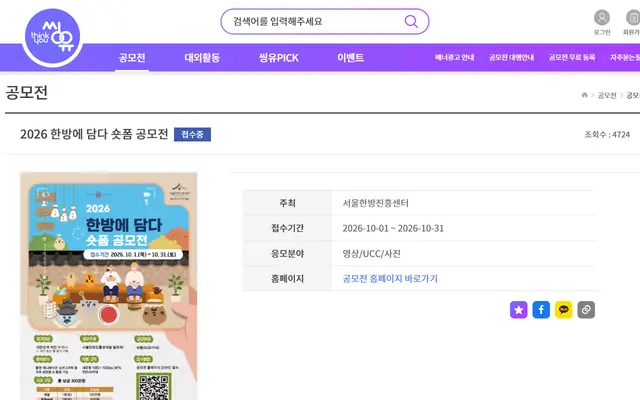Open the 씽유PICK menu
Viewport: 640px width, 400px height.
278,58
